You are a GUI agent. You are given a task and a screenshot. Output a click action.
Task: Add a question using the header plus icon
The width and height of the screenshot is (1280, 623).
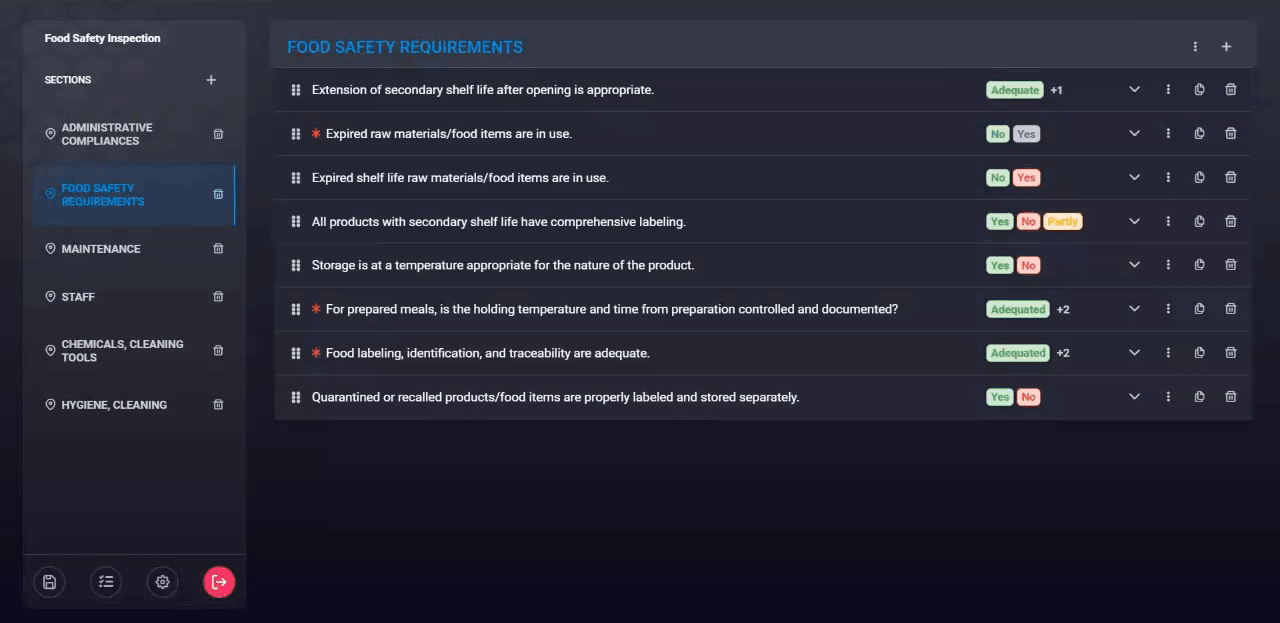(1226, 47)
